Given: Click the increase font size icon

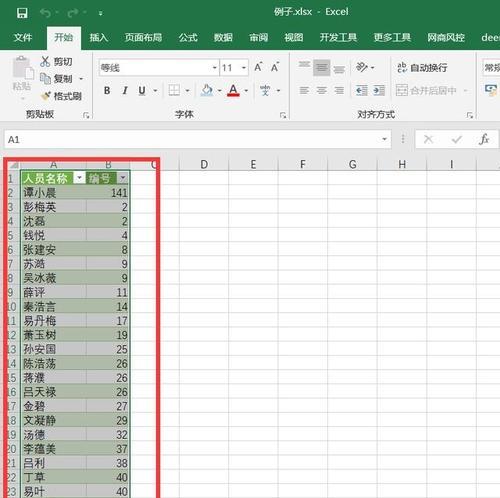Looking at the screenshot, I should point(258,67).
